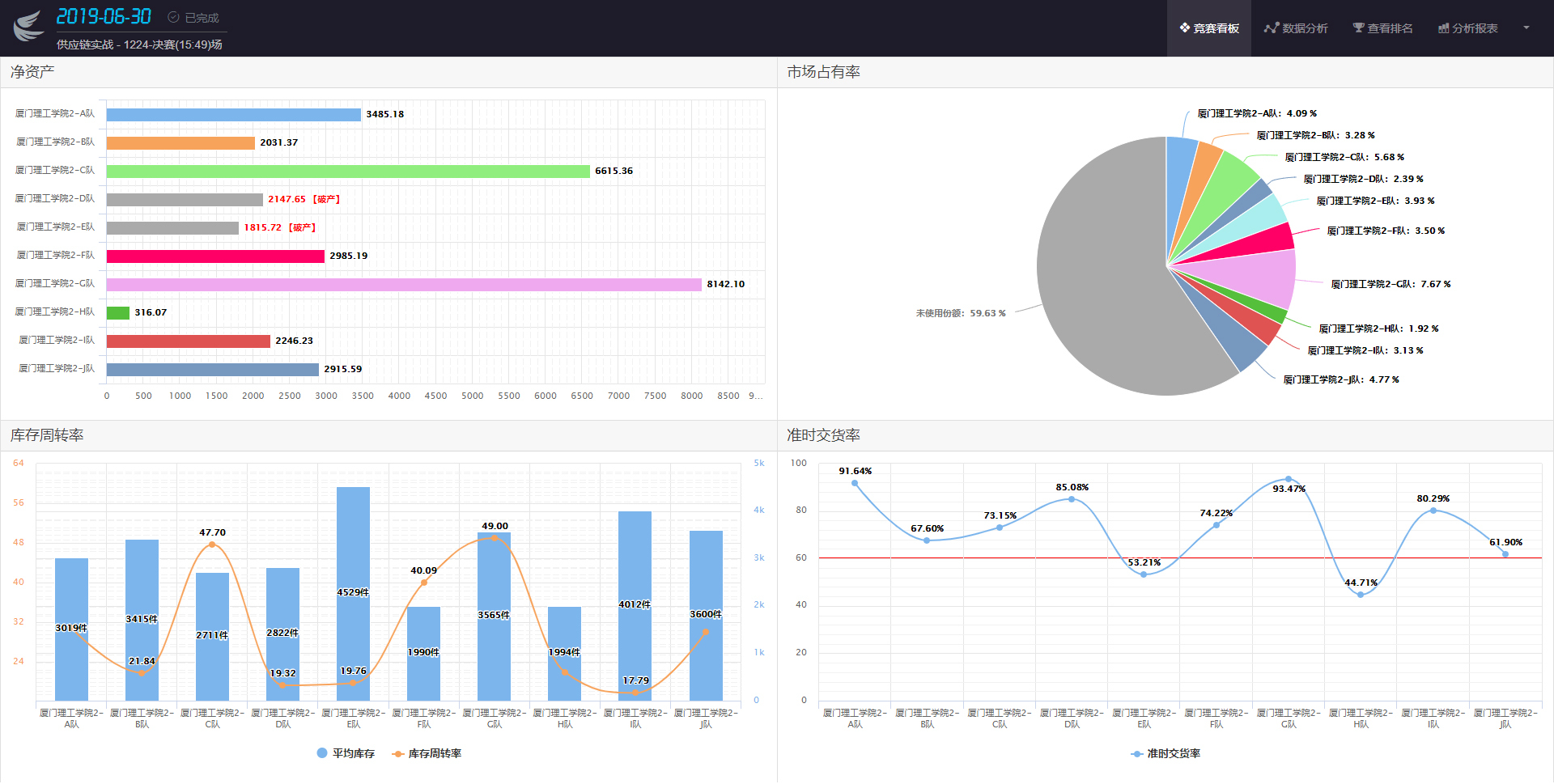This screenshot has width=1554, height=784.
Task: Click the 未使用份额: 59.63 % label
Action: [x=961, y=314]
